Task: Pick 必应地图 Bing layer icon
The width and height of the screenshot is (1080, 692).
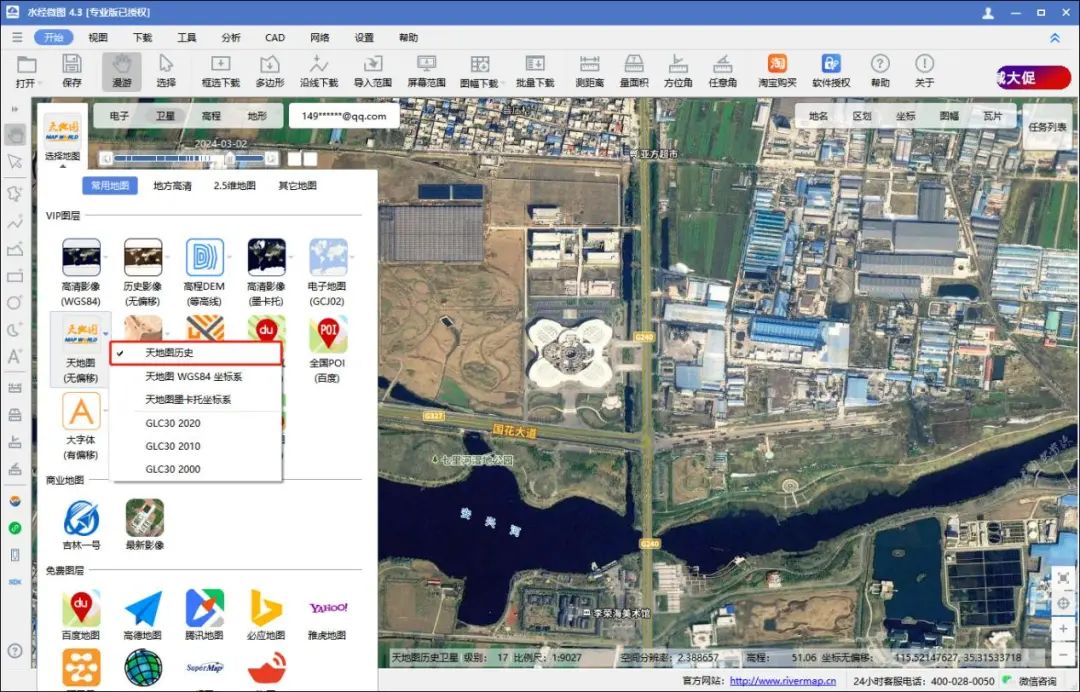Action: (266, 609)
